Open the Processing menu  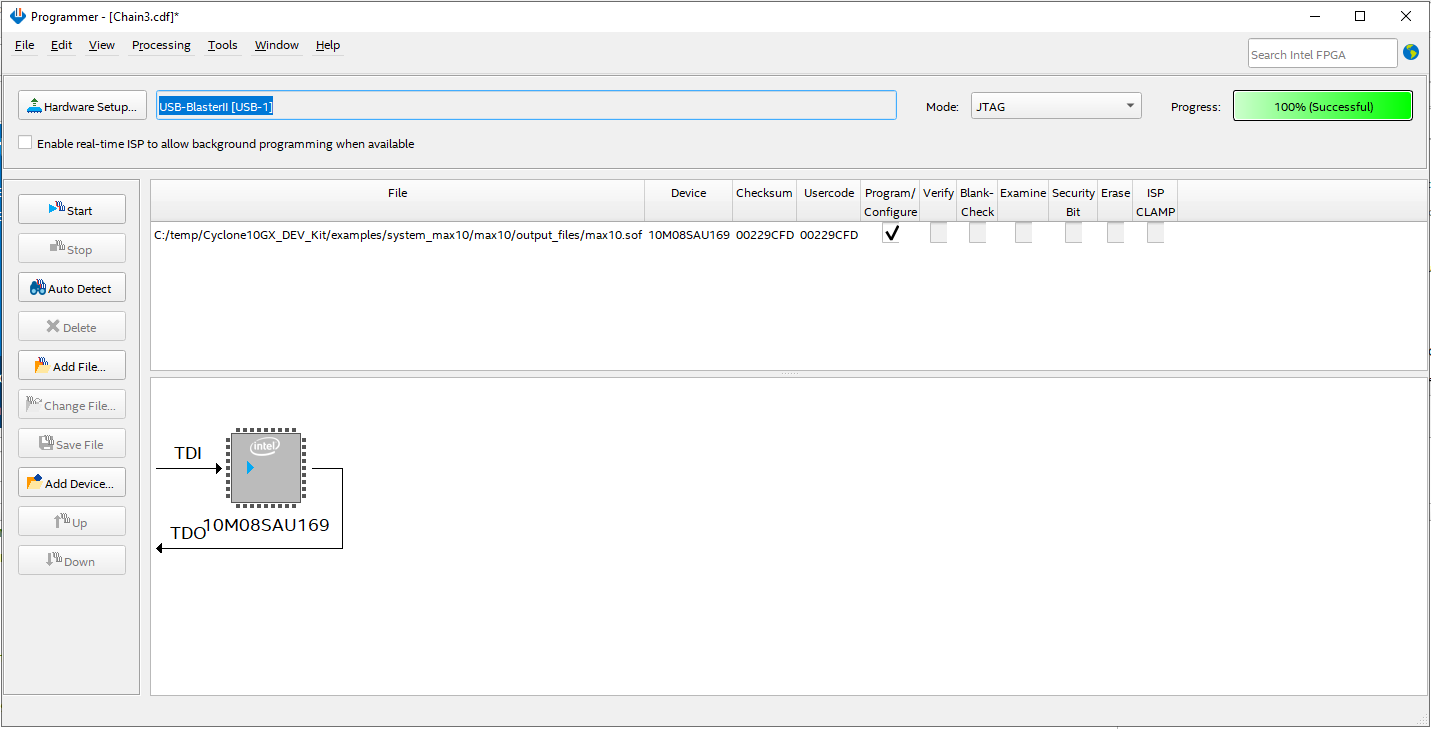click(161, 45)
